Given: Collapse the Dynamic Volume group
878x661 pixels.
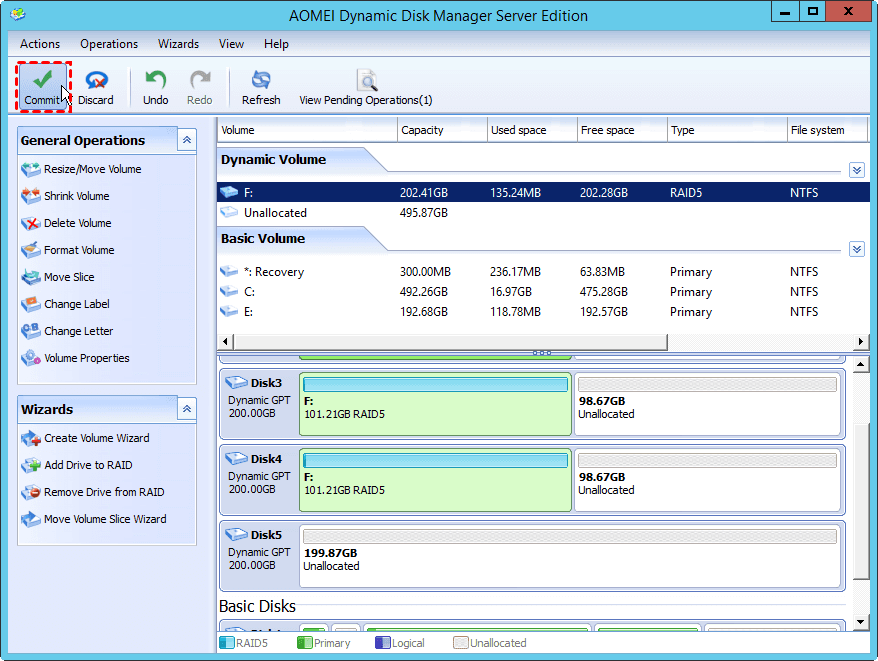Looking at the screenshot, I should pos(856,170).
